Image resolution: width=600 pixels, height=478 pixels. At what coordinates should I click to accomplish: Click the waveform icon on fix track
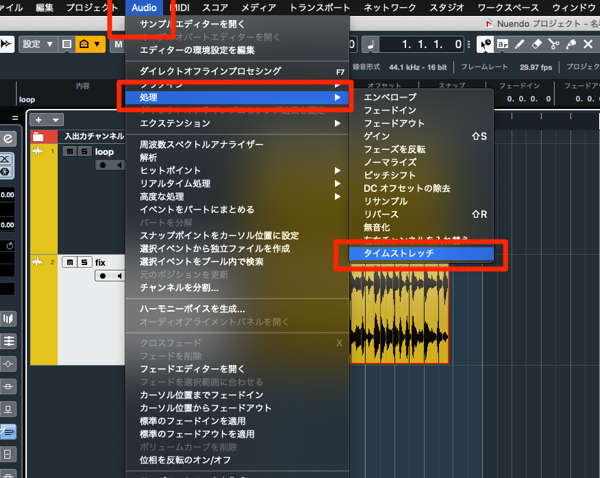pos(38,262)
